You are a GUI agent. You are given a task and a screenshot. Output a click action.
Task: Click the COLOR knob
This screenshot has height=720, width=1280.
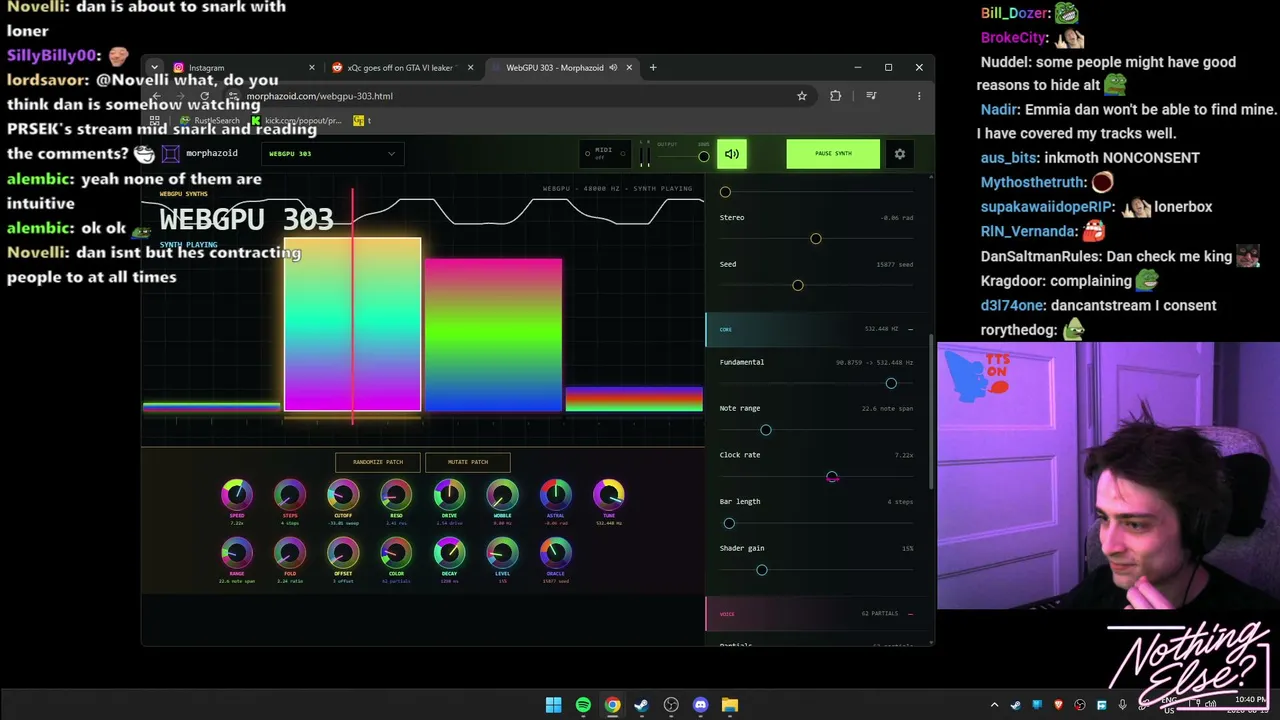(x=396, y=552)
